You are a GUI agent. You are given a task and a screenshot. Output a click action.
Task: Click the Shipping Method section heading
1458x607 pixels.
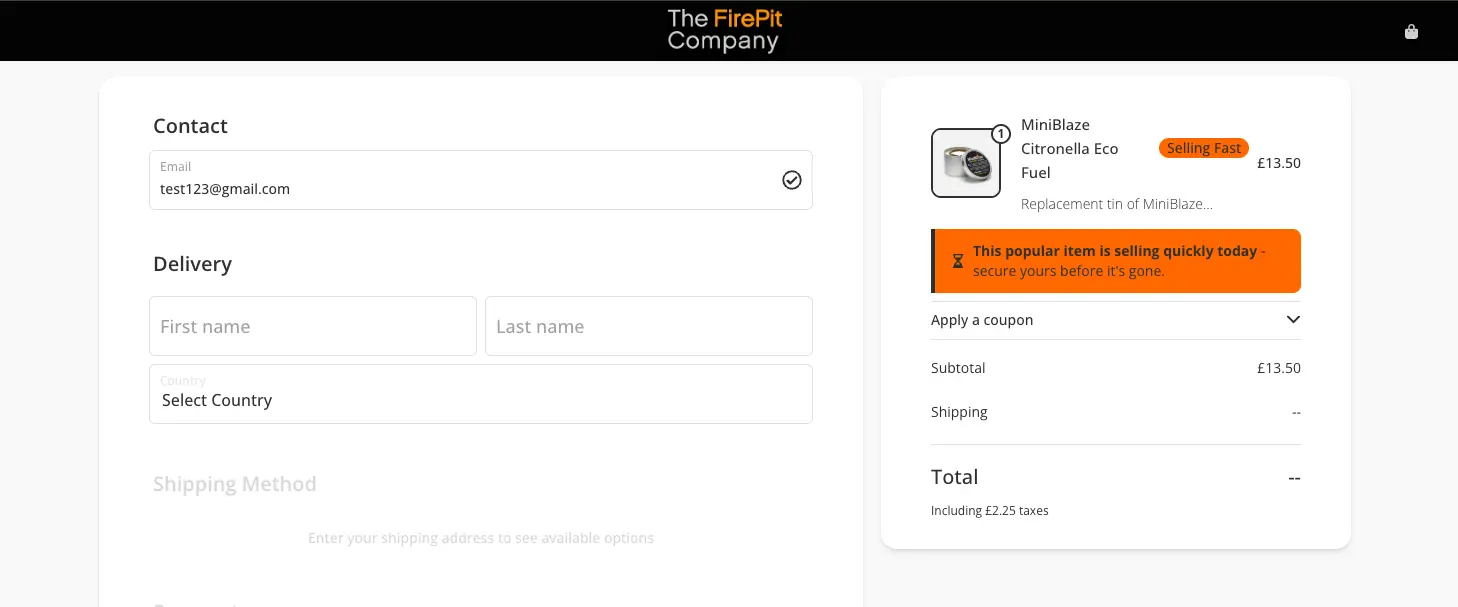[x=234, y=483]
